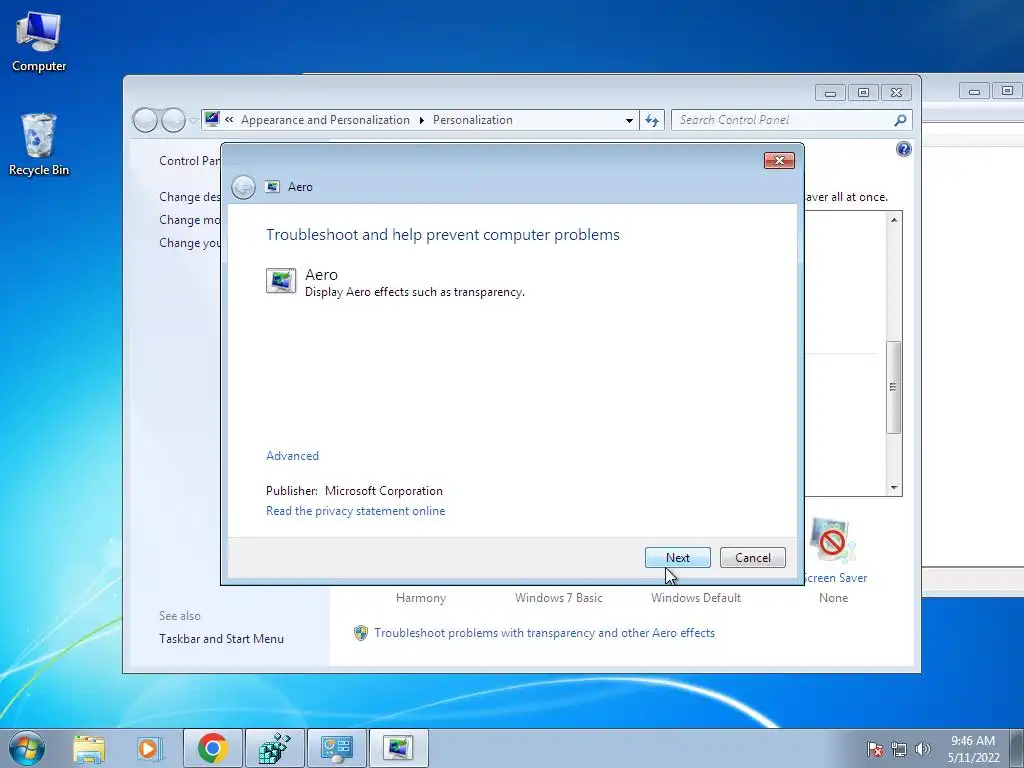Switch to Aero troubleshooter taskbar button
The height and width of the screenshot is (768, 1024).
coord(398,748)
